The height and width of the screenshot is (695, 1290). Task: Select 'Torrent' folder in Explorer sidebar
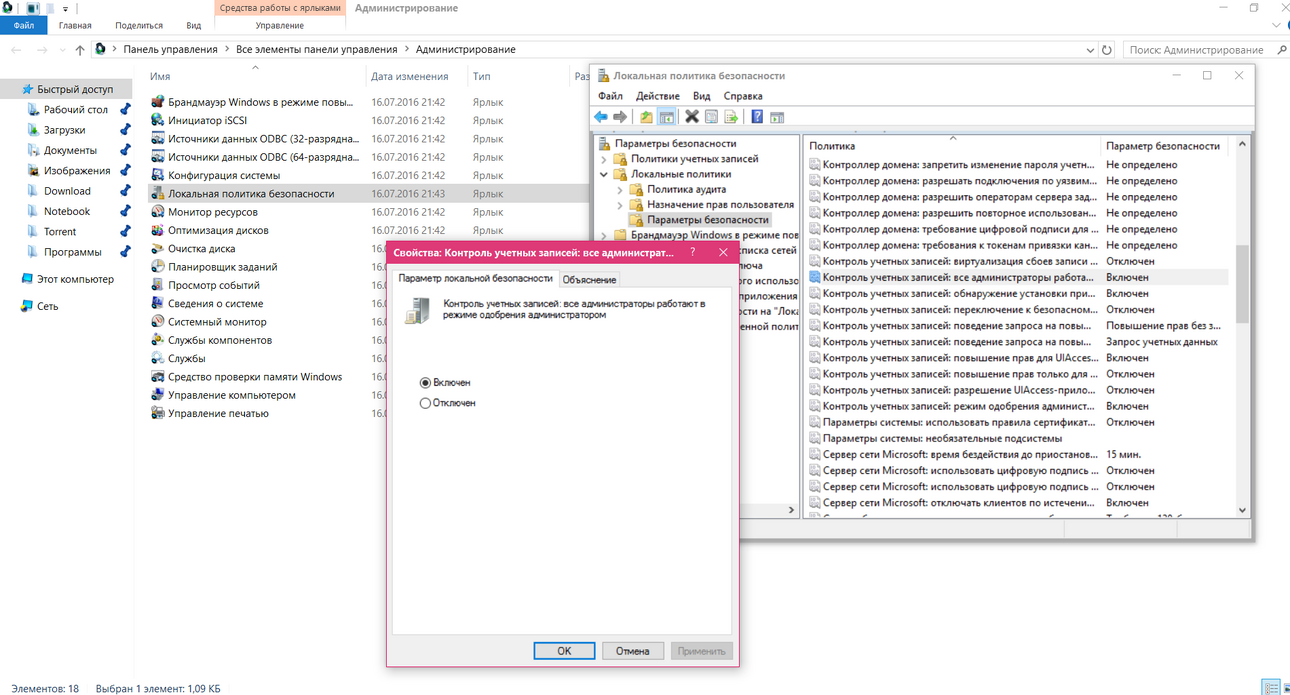click(x=60, y=232)
